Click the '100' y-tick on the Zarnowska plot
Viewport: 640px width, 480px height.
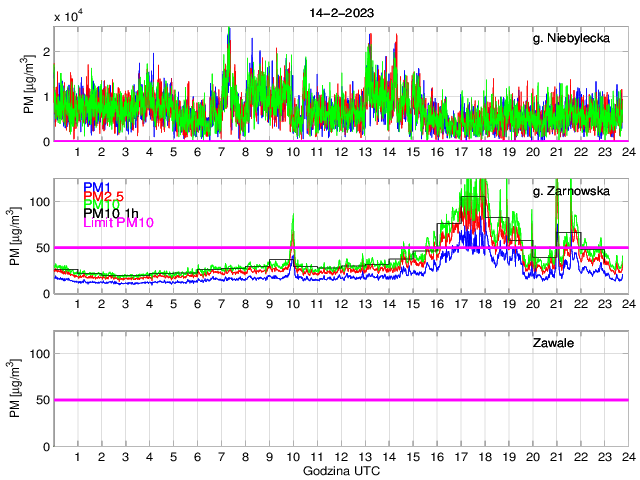pyautogui.click(x=38, y=202)
